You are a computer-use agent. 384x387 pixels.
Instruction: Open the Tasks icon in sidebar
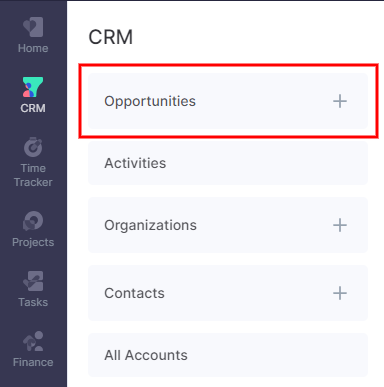coord(33,281)
